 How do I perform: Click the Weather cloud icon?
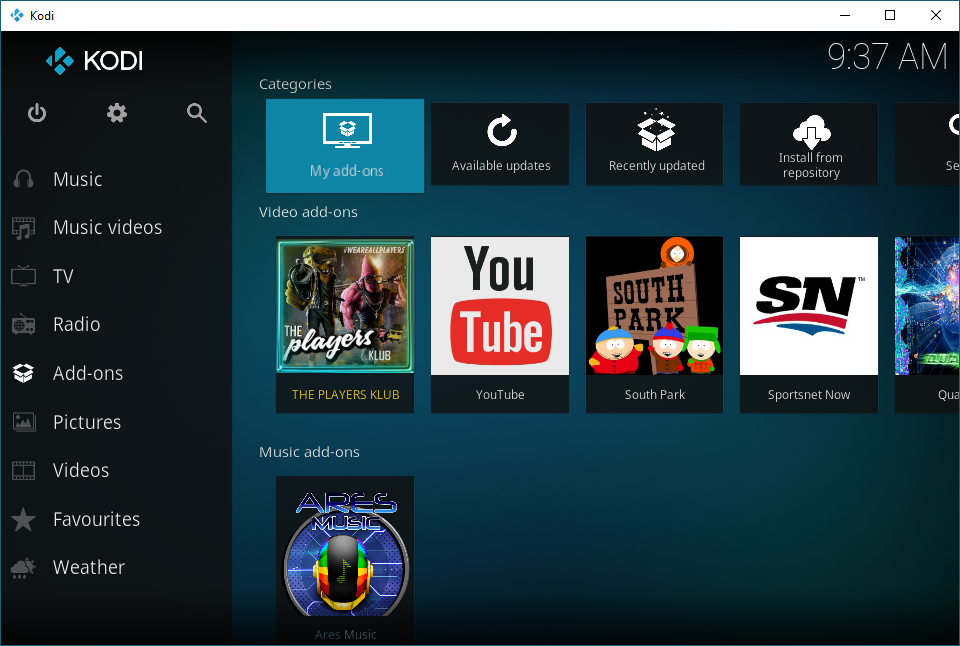coord(23,568)
